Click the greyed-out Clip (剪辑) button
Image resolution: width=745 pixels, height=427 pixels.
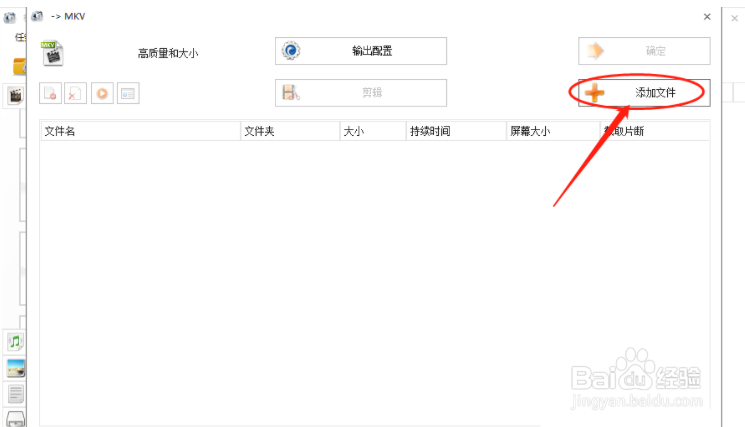point(361,93)
